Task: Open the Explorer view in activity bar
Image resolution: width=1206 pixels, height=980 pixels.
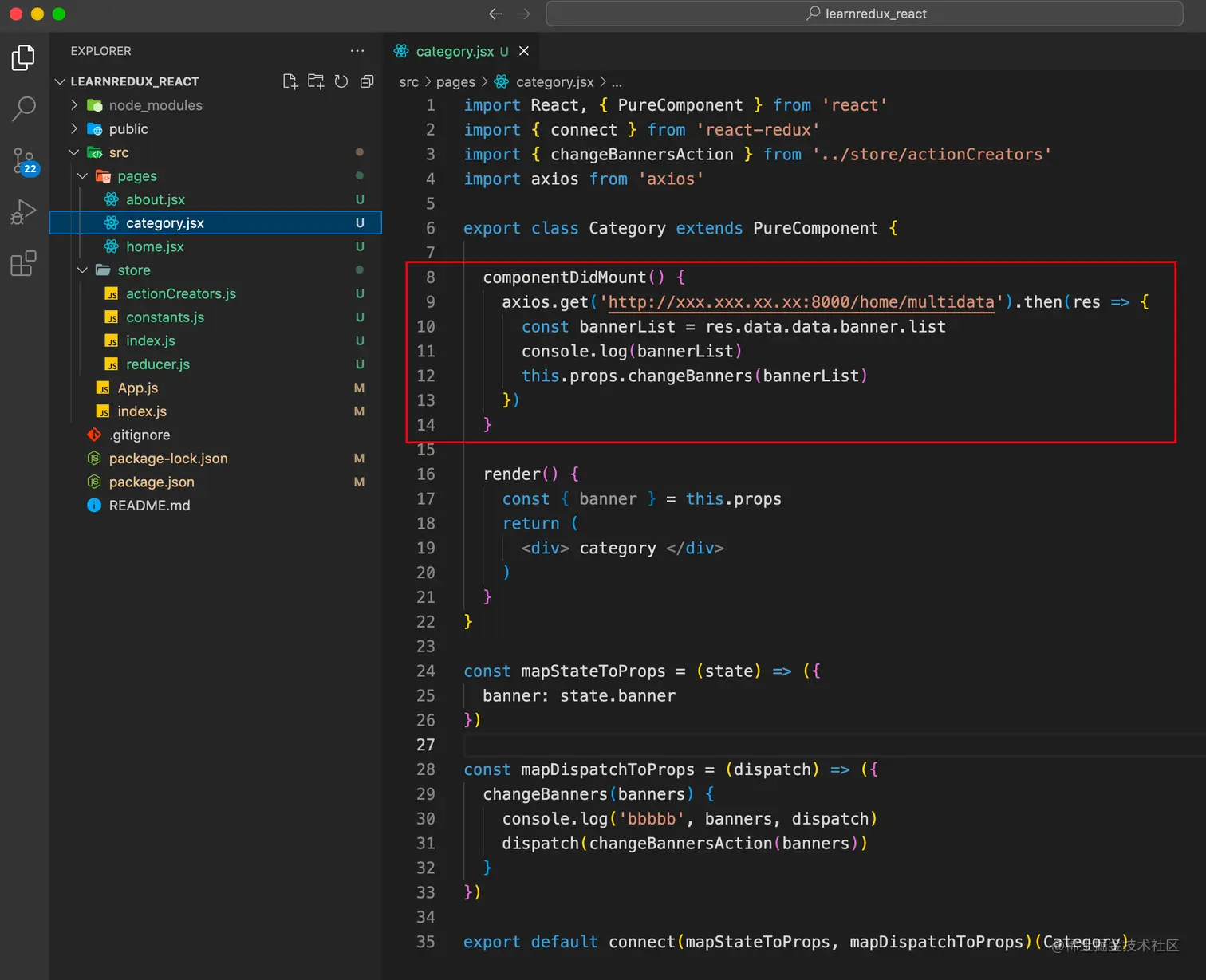Action: 23,57
